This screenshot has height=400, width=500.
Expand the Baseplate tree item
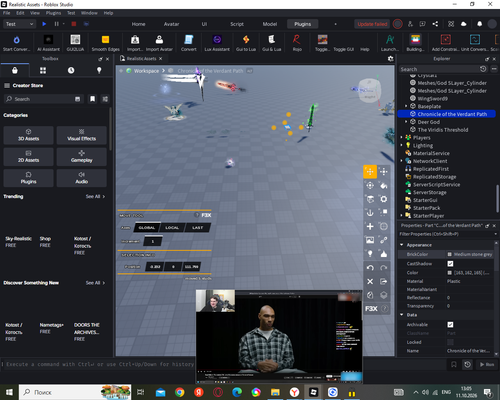[406, 106]
